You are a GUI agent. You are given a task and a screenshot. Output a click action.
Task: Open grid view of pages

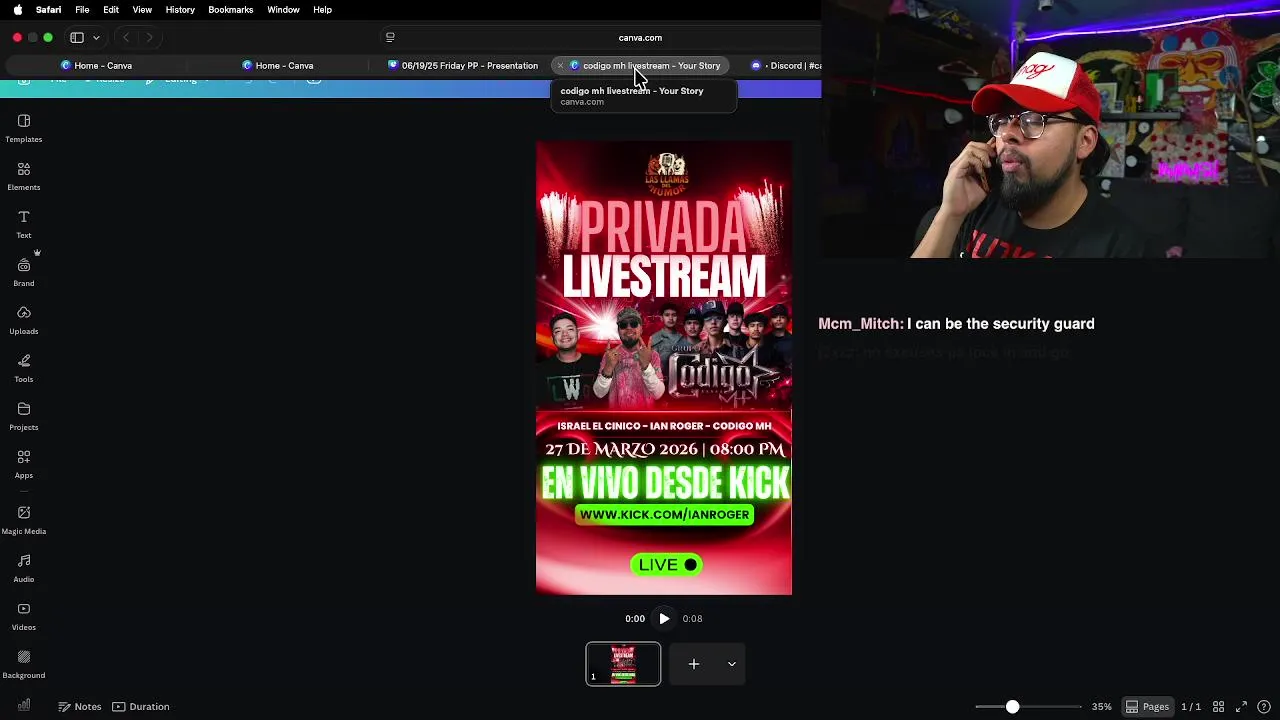1218,707
